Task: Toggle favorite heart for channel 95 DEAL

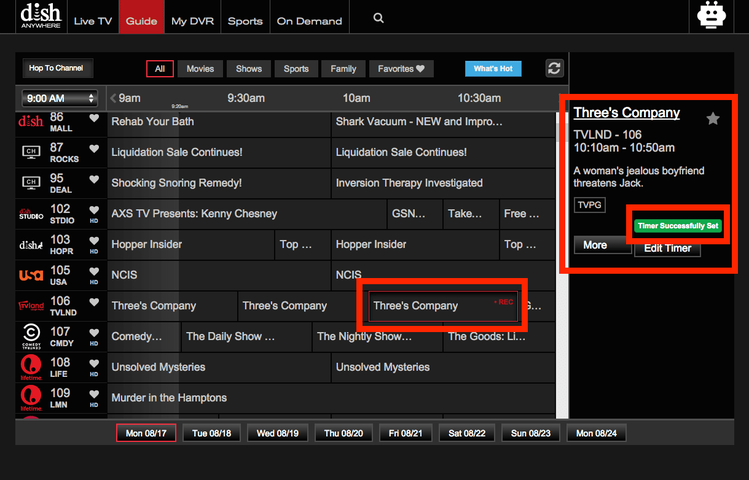Action: coord(94,179)
